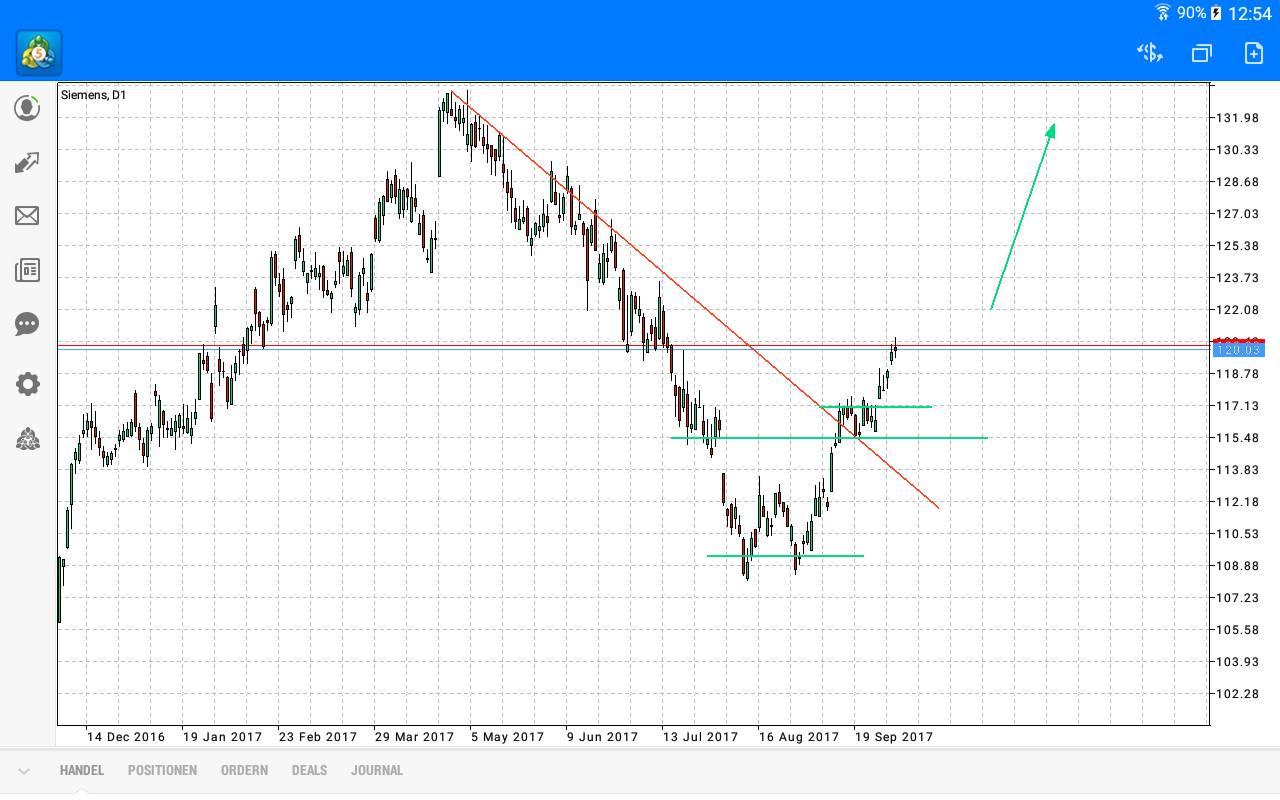Screen dimensions: 1280x800
Task: Open the Trade section via arrows icon
Action: [27, 161]
